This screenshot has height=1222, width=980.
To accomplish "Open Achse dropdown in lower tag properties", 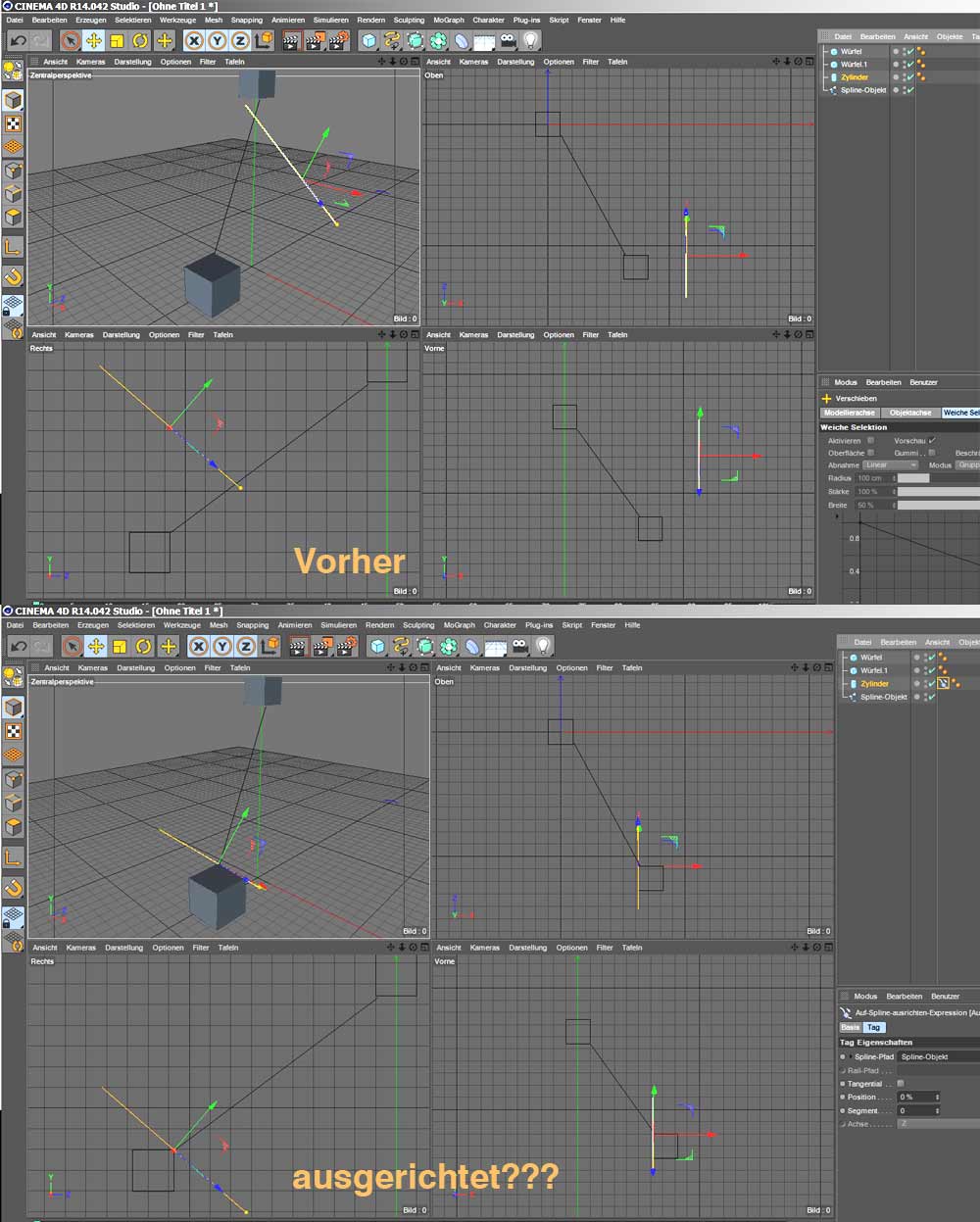I will pyautogui.click(x=938, y=1124).
